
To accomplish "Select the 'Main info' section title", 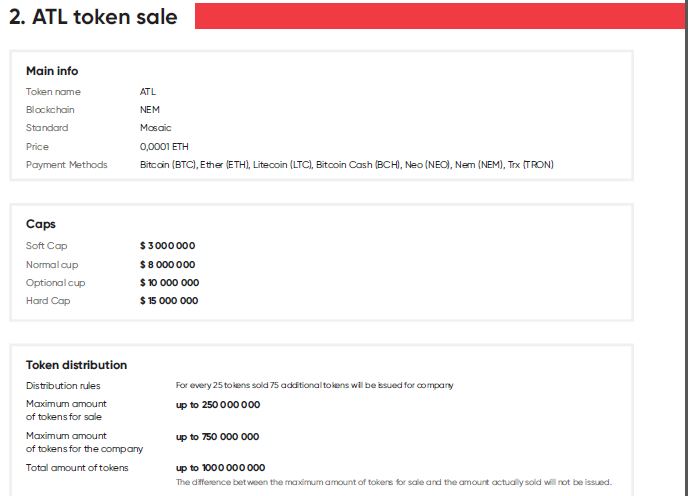I will (x=52, y=71).
